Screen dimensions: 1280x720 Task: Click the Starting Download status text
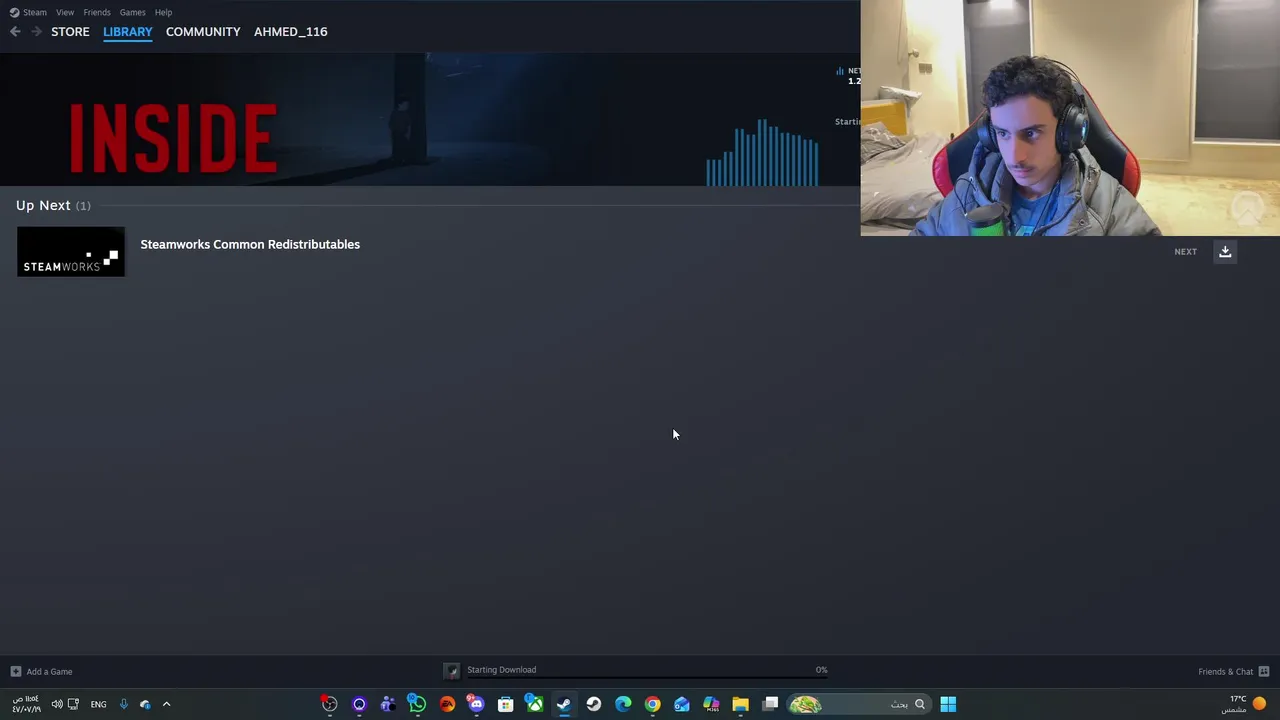[501, 670]
